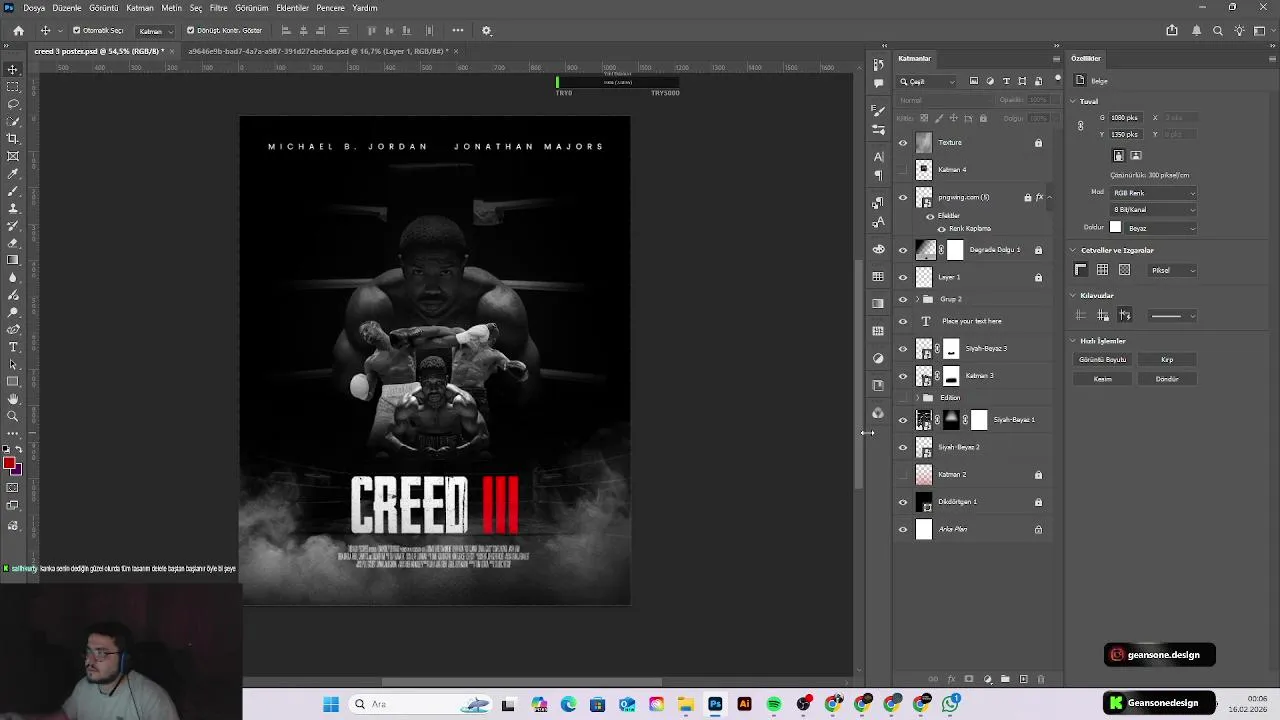The width and height of the screenshot is (1280, 720).
Task: Hide the Renk Kaplama effect
Action: click(x=941, y=229)
